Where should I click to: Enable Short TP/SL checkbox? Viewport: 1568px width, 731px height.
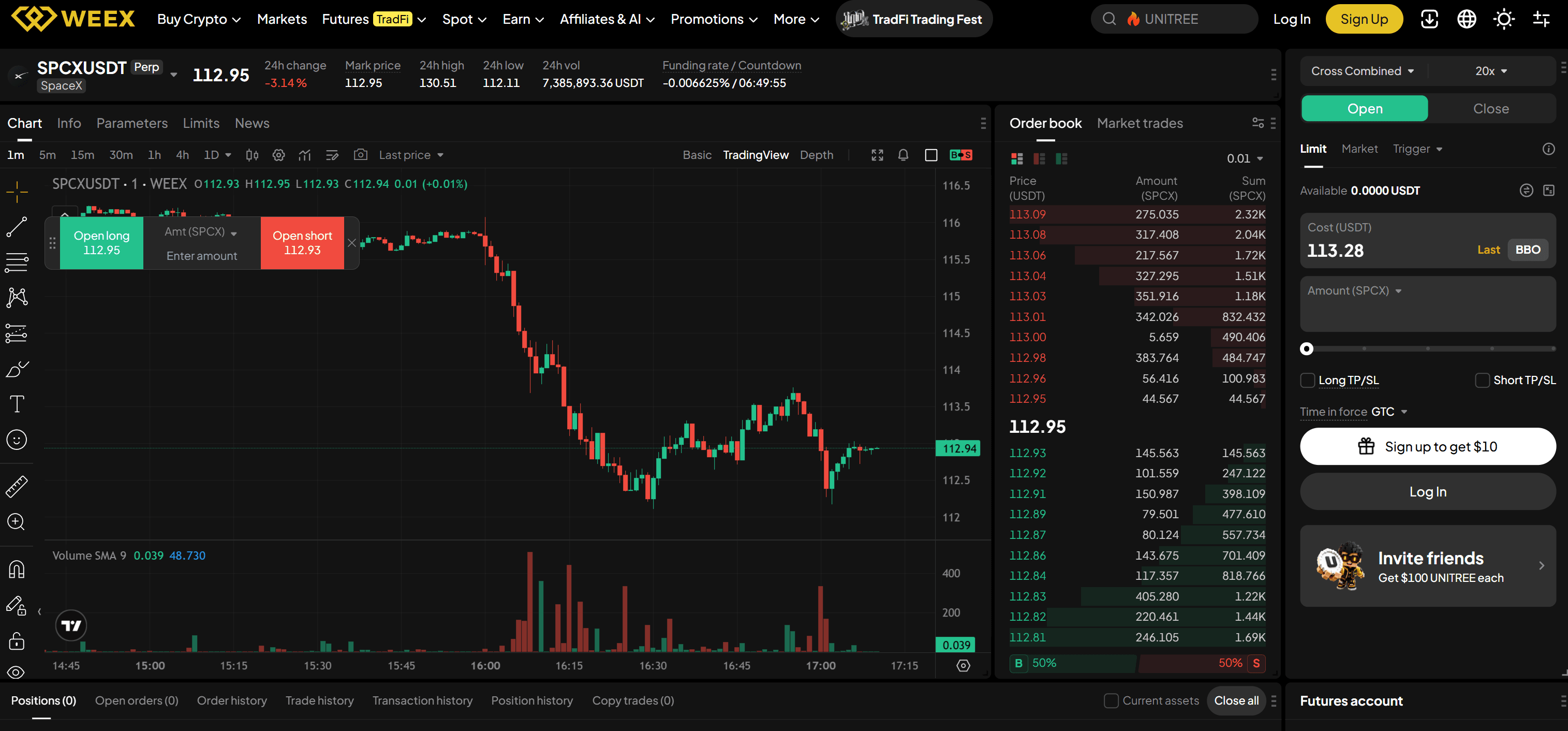[x=1482, y=380]
